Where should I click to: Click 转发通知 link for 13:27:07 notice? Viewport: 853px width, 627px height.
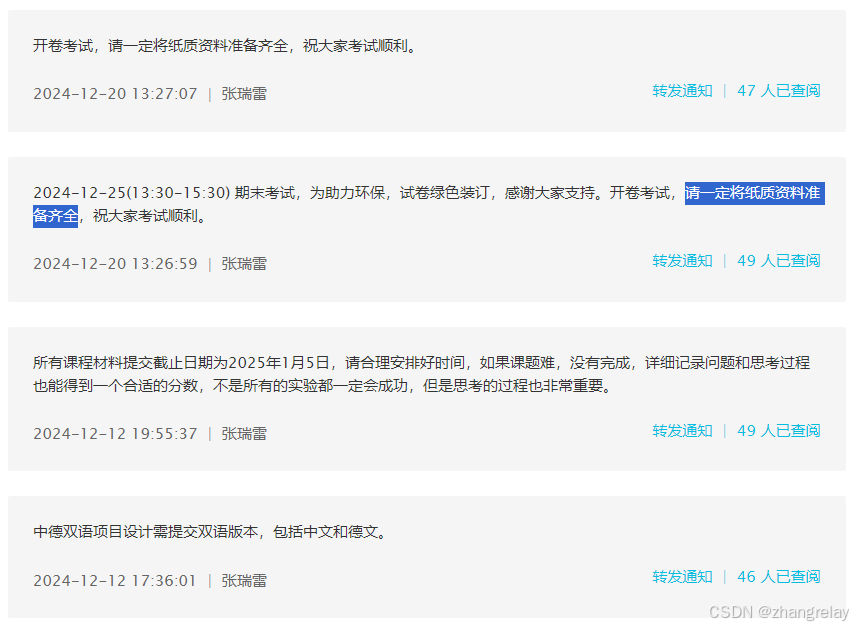pos(682,91)
